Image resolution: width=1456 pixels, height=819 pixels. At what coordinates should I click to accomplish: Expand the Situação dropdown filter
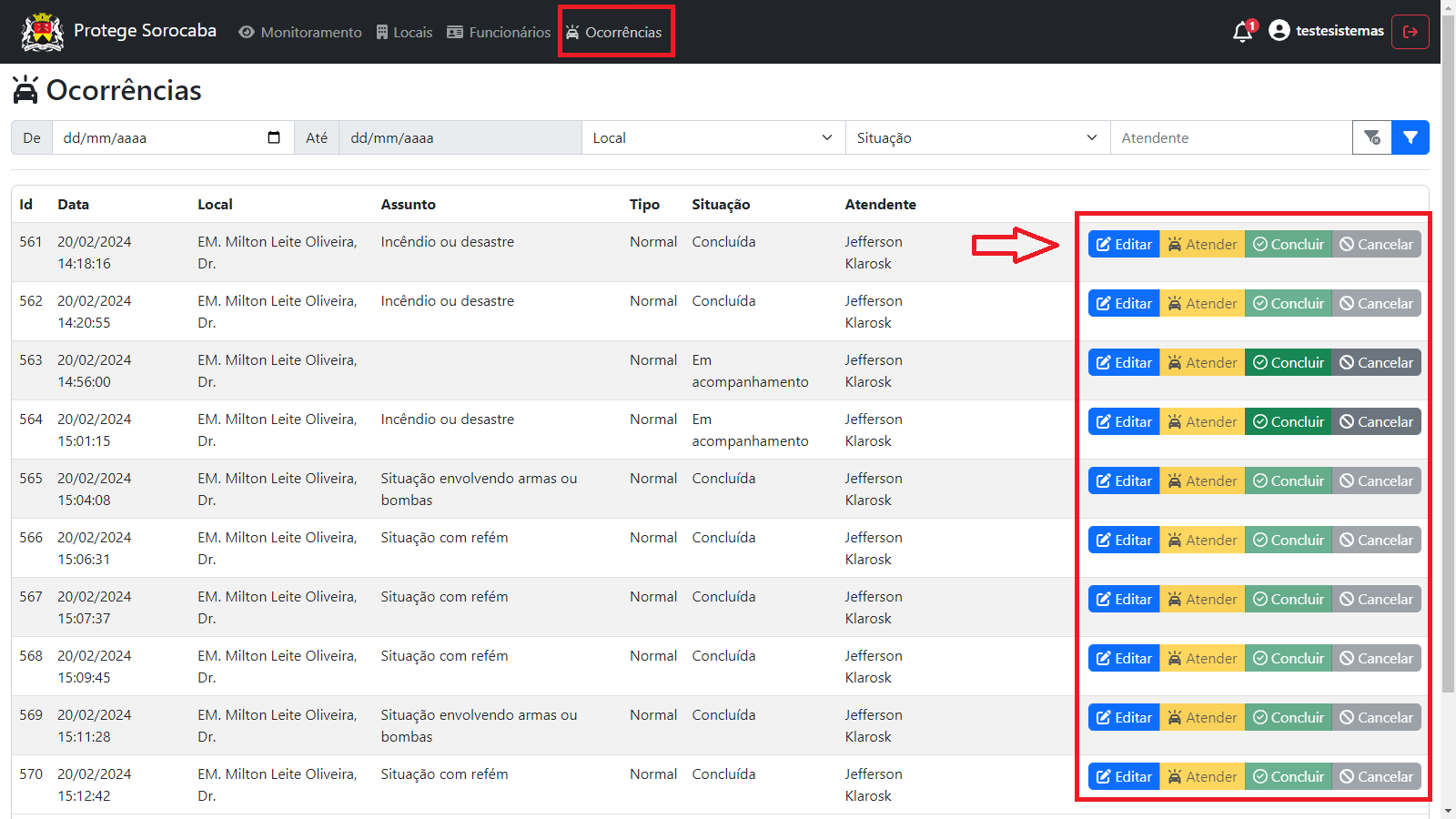[x=977, y=137]
